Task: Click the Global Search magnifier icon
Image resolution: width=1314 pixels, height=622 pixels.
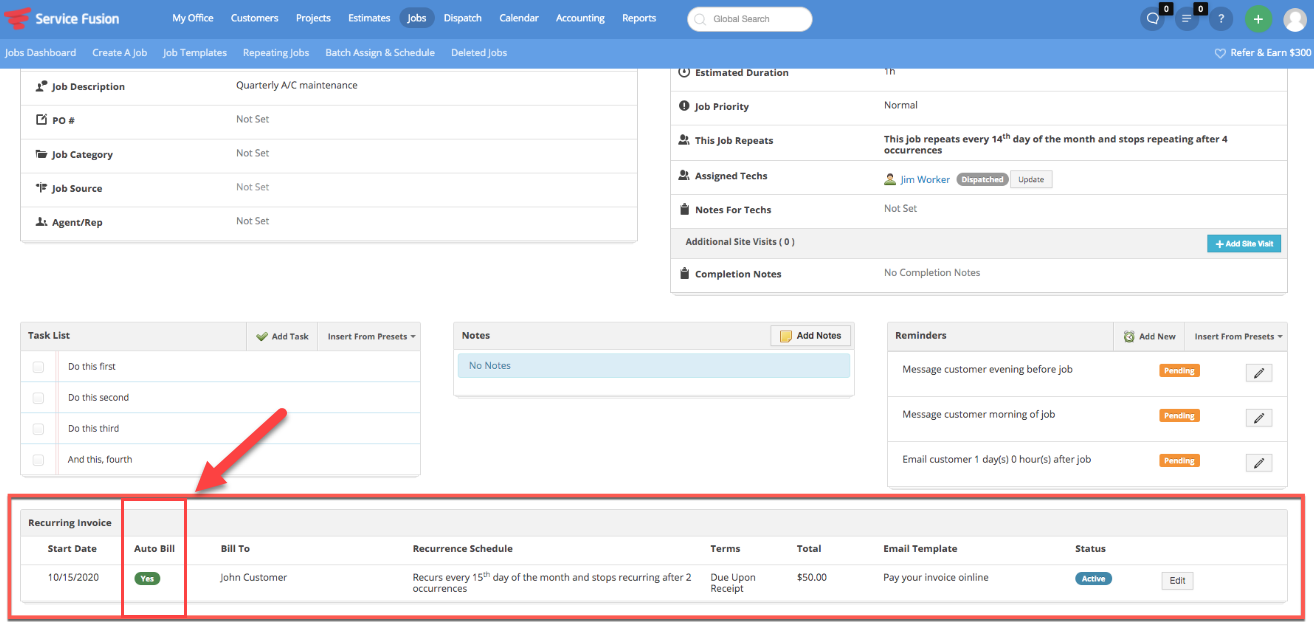Action: pos(700,19)
